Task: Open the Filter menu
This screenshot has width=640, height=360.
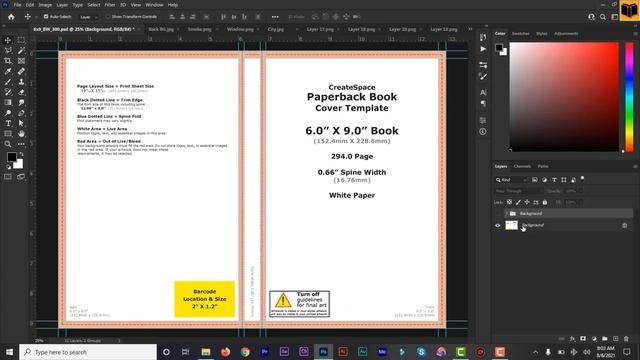Action: click(x=110, y=5)
